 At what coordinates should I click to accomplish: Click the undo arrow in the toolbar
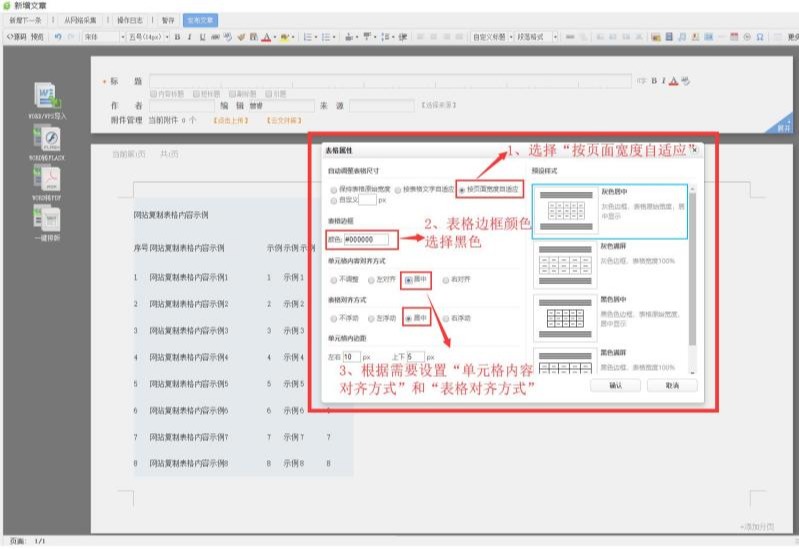[58, 37]
